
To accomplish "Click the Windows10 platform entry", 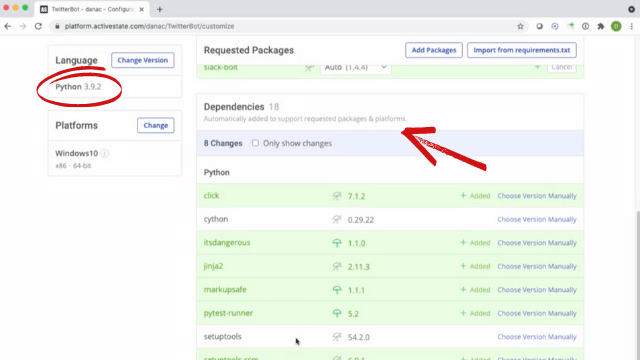I will 76,153.
